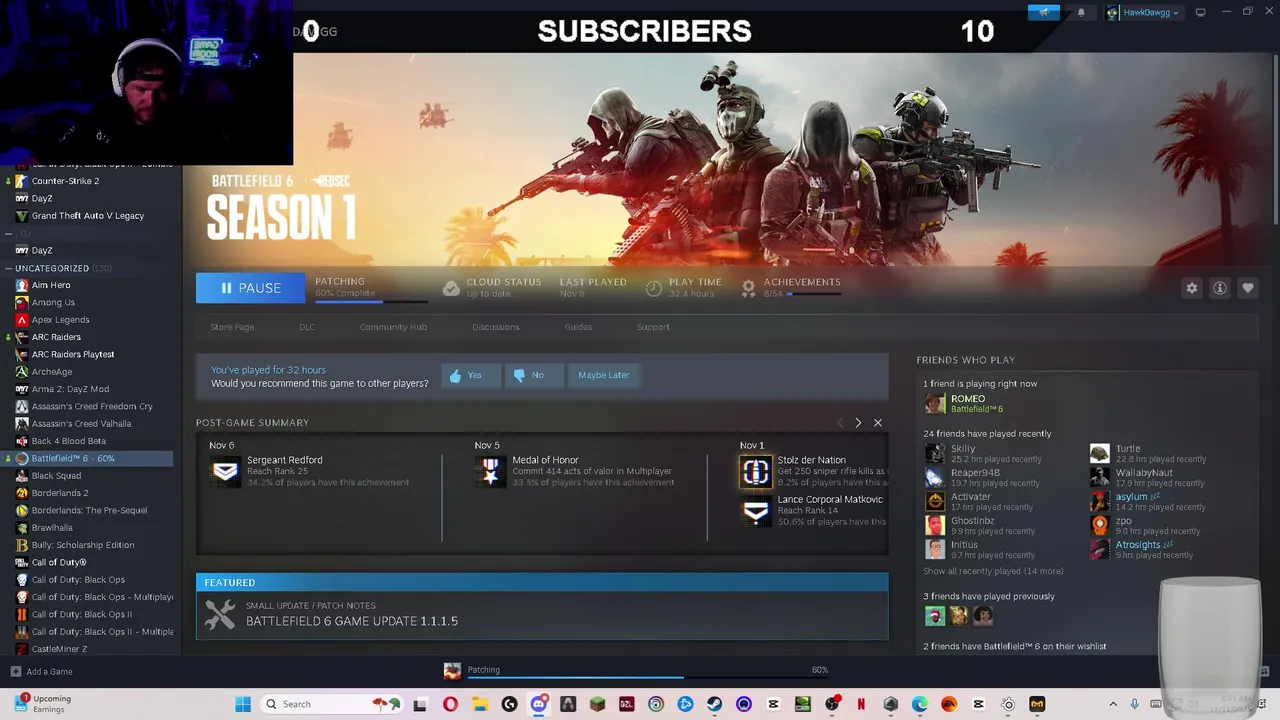Open game info circle icon

1220,288
